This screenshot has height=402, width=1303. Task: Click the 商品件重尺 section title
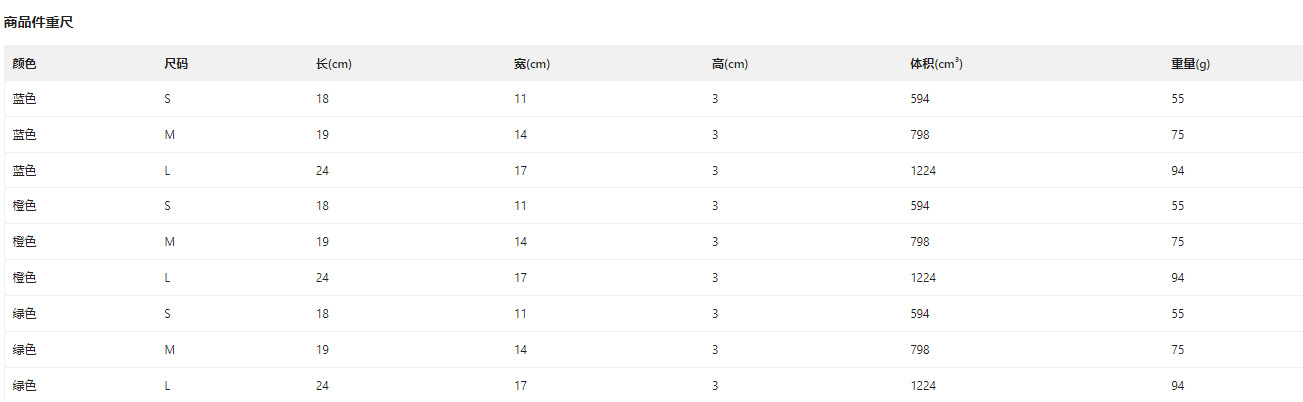point(38,22)
